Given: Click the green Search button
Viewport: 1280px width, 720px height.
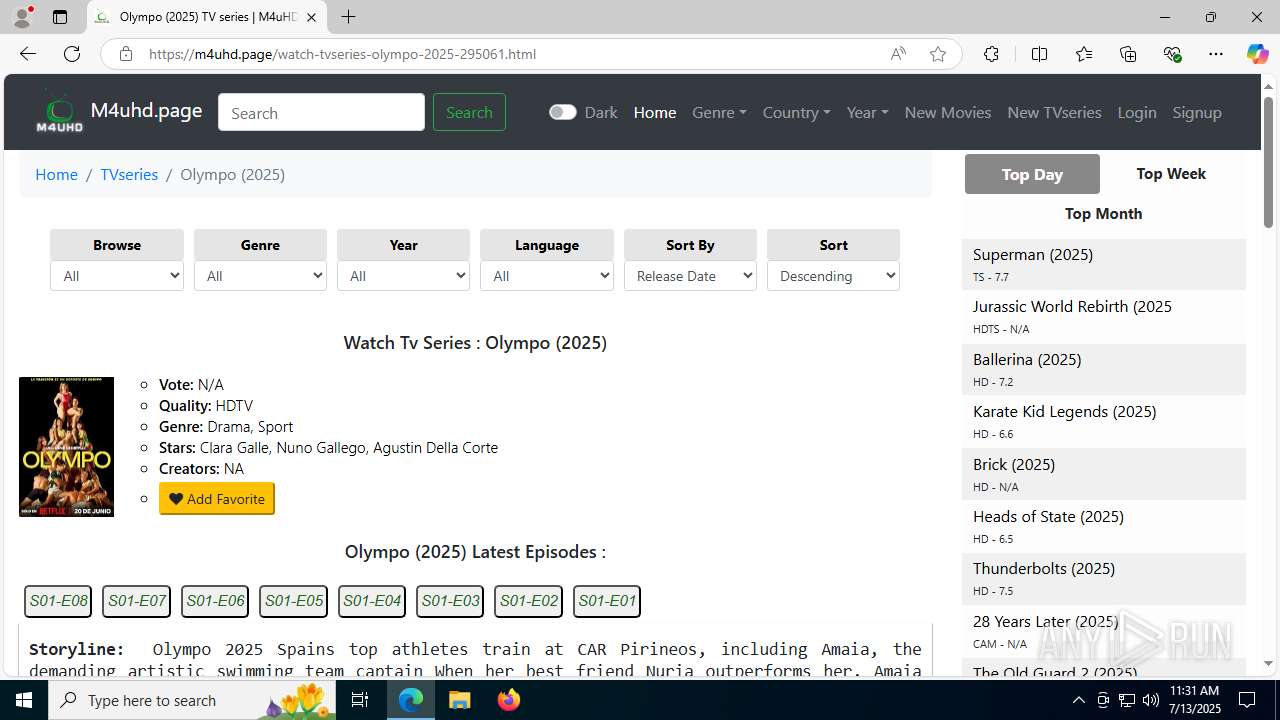Looking at the screenshot, I should point(469,112).
